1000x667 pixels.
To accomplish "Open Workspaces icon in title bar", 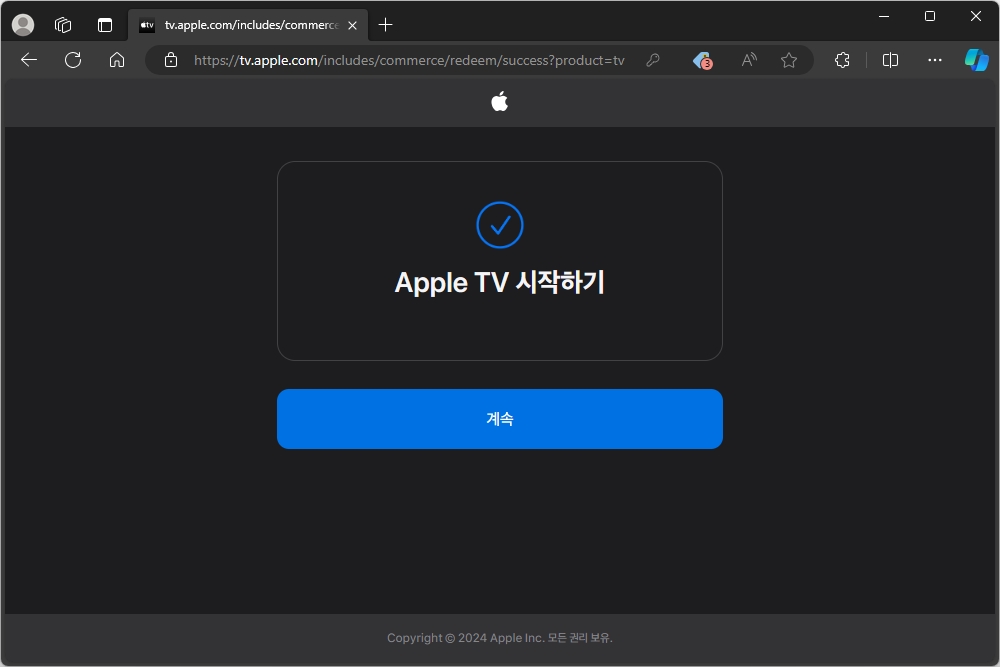I will click(63, 25).
